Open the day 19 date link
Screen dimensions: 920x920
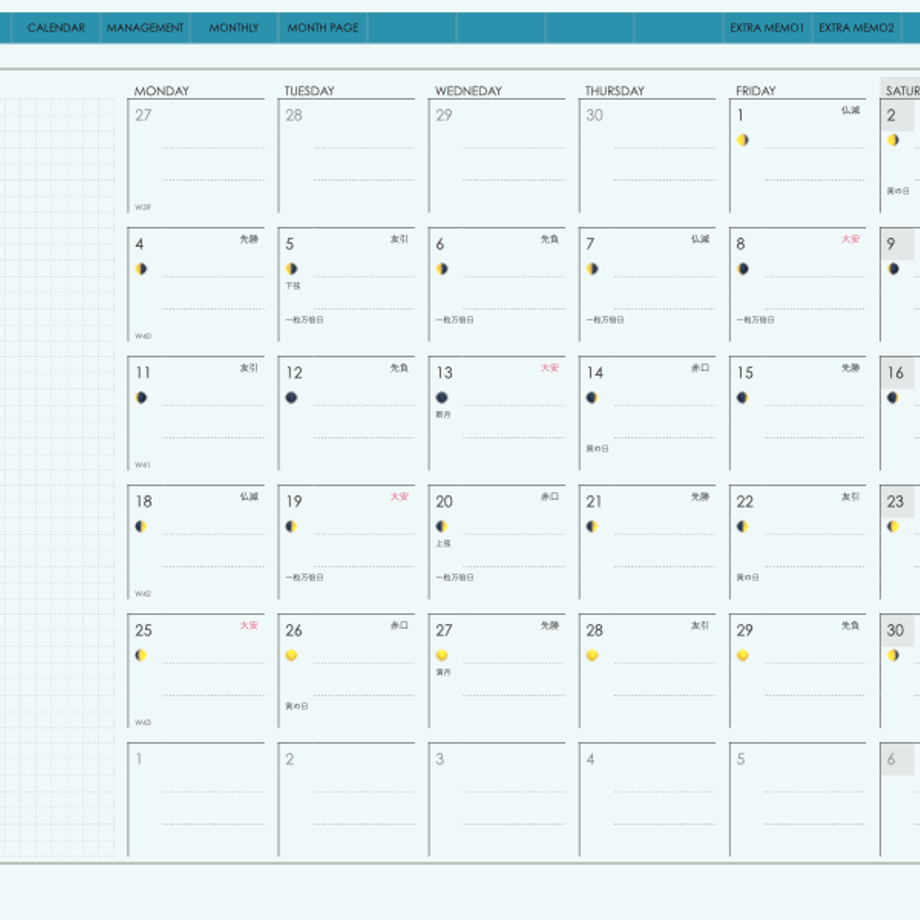294,501
